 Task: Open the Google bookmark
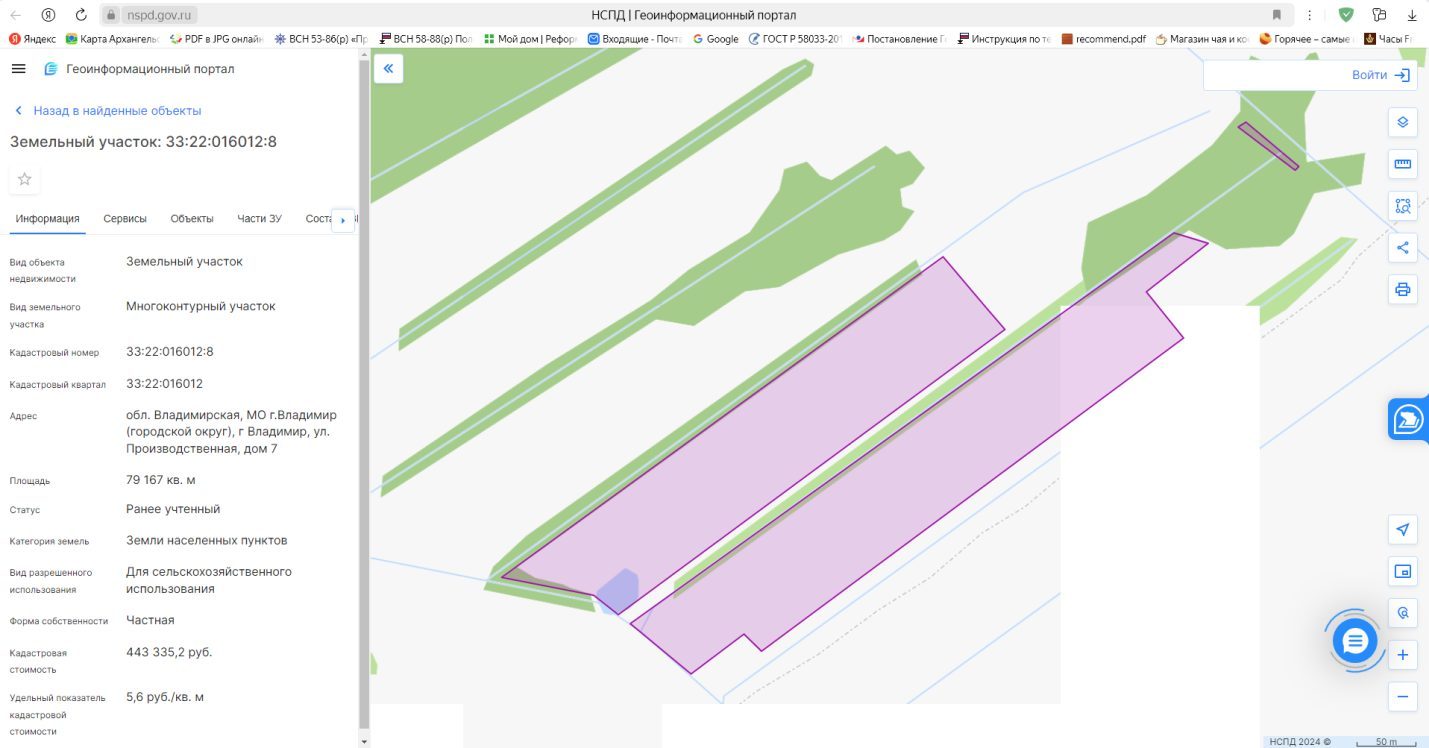[716, 39]
